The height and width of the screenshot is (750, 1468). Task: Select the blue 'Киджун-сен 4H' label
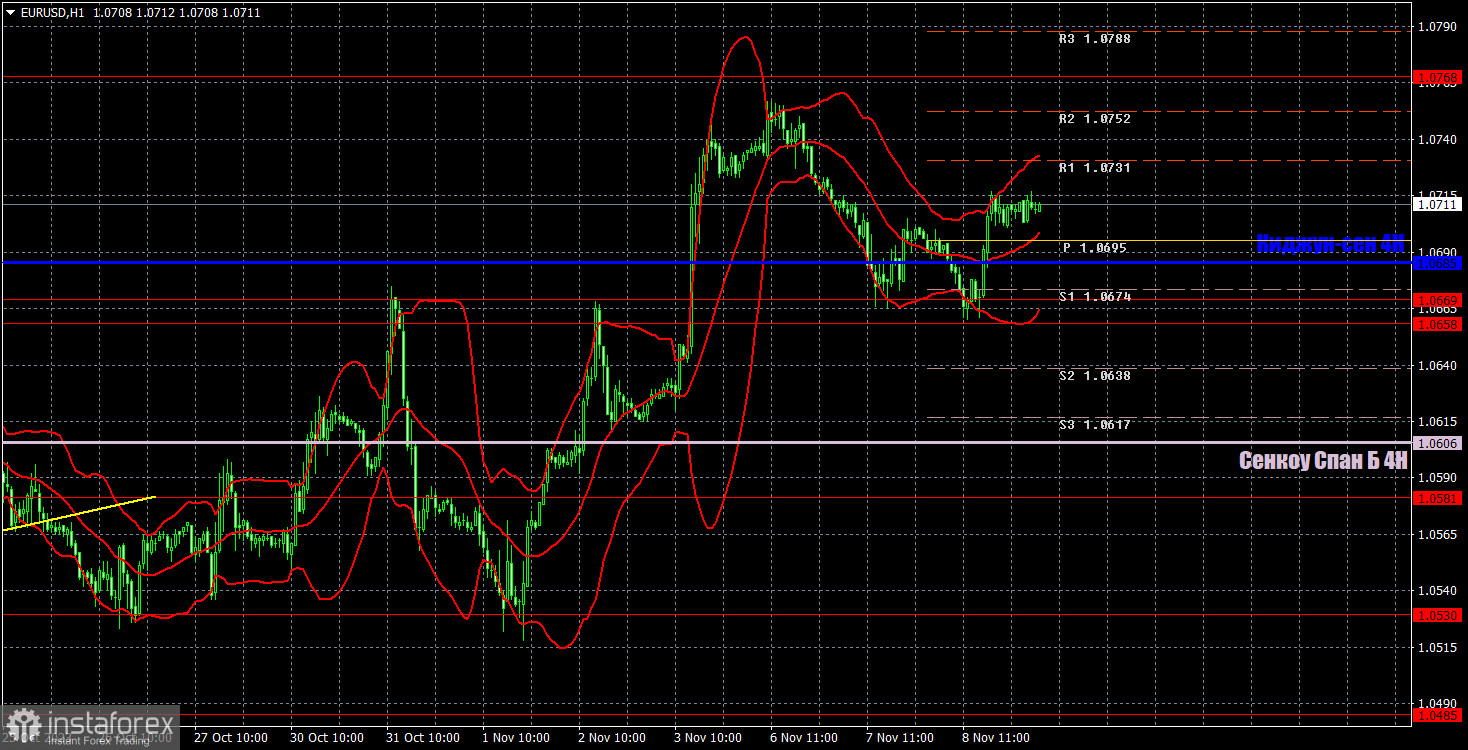click(1331, 243)
